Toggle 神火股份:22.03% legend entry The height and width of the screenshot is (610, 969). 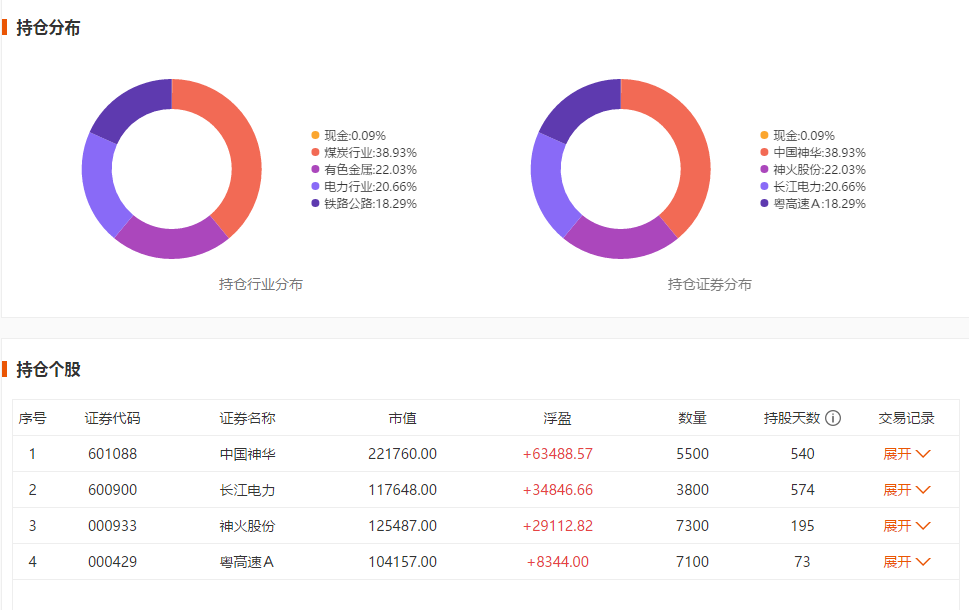click(813, 169)
